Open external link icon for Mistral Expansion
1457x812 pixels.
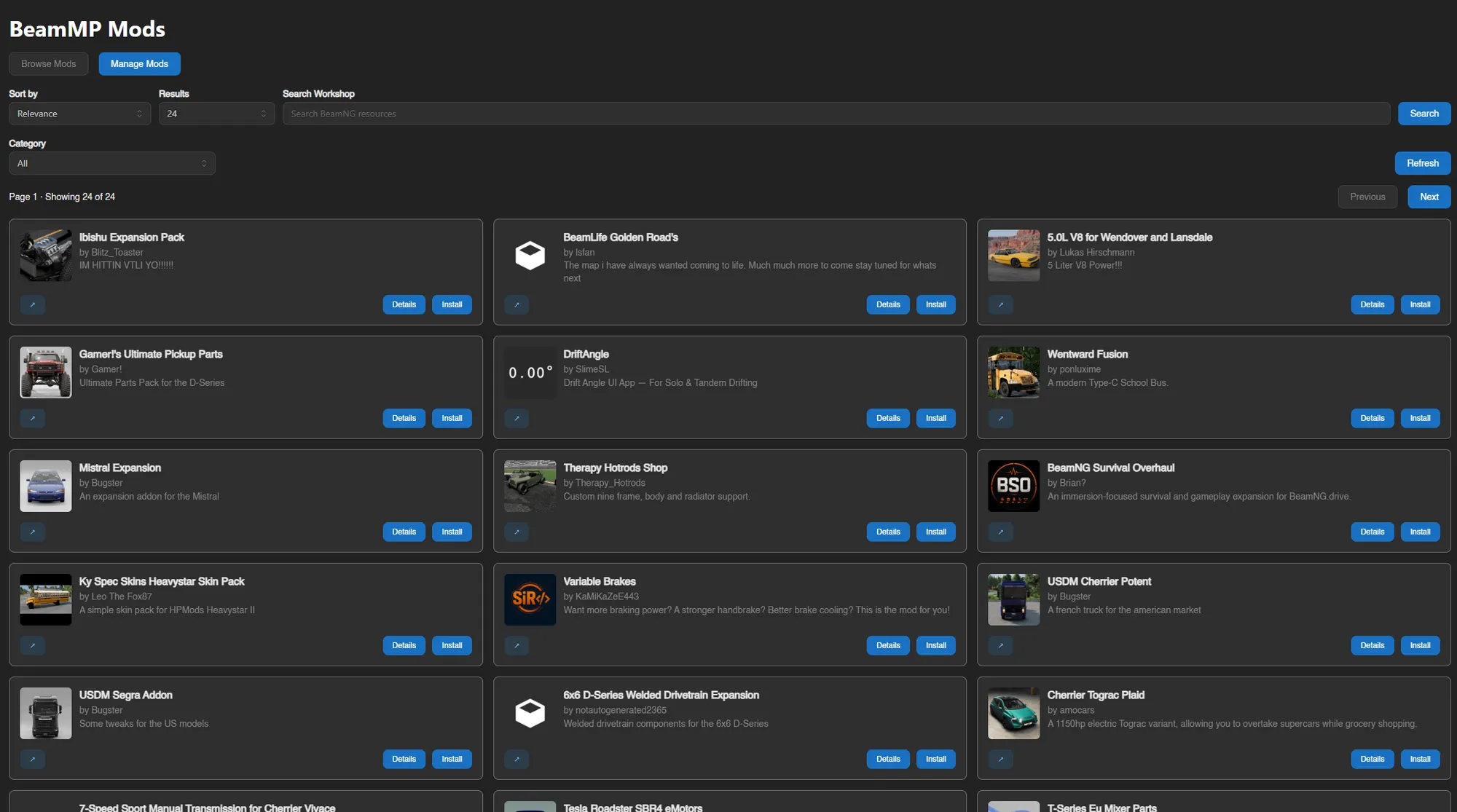point(33,532)
